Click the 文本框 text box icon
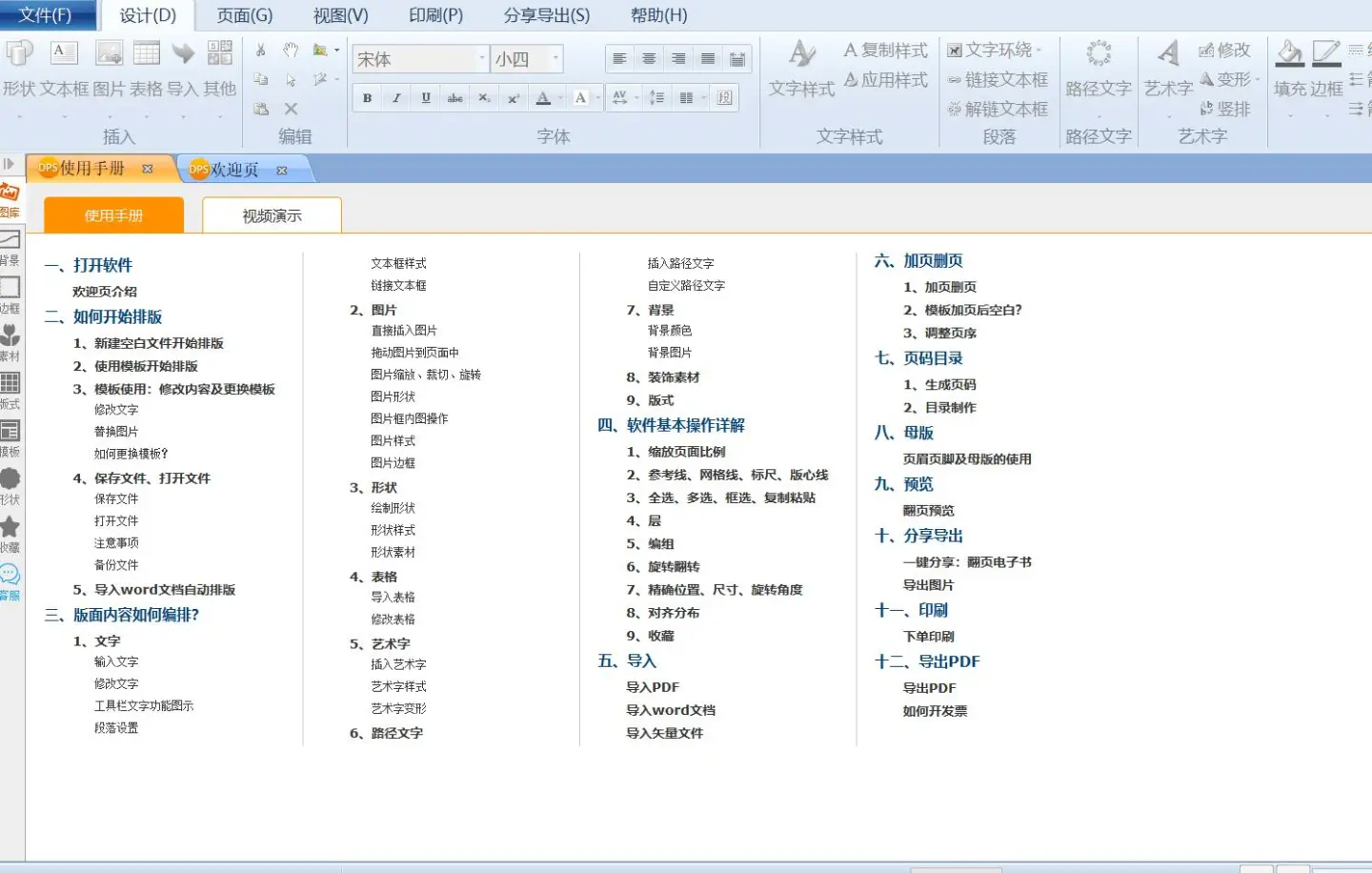Image resolution: width=1372 pixels, height=873 pixels. click(64, 55)
